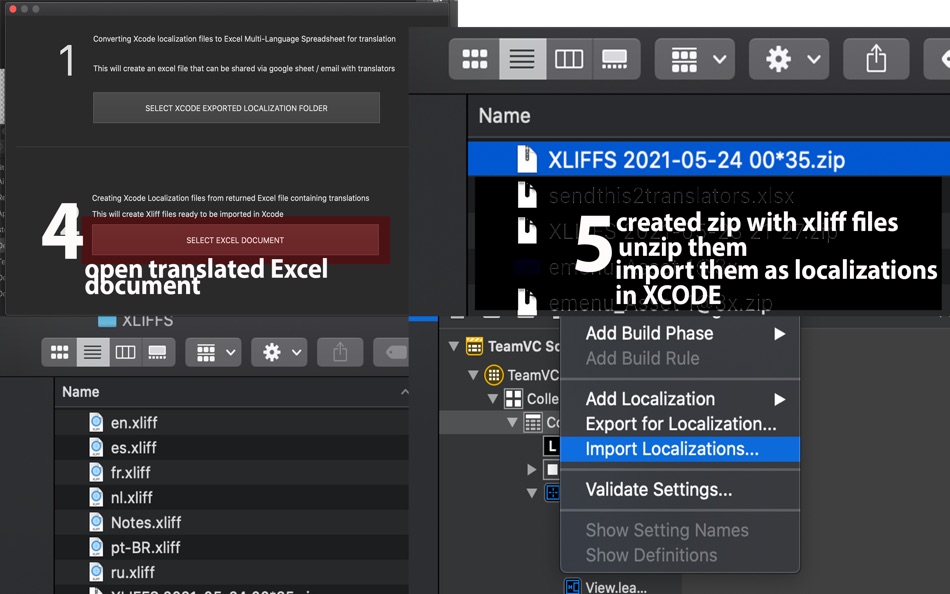Select sendthis2translators.xlsx file
This screenshot has width=950, height=594.
671,196
